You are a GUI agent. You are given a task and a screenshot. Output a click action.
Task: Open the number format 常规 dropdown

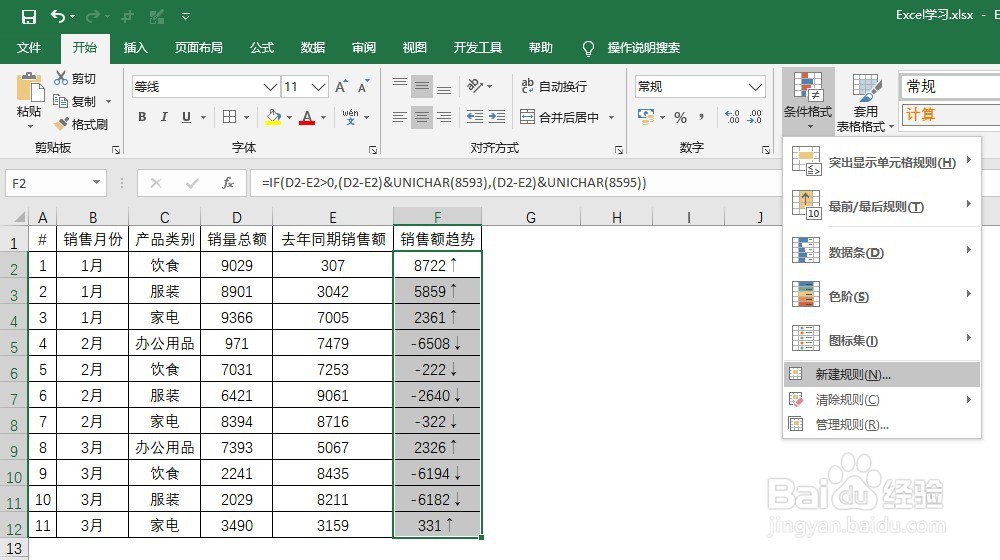coord(755,87)
